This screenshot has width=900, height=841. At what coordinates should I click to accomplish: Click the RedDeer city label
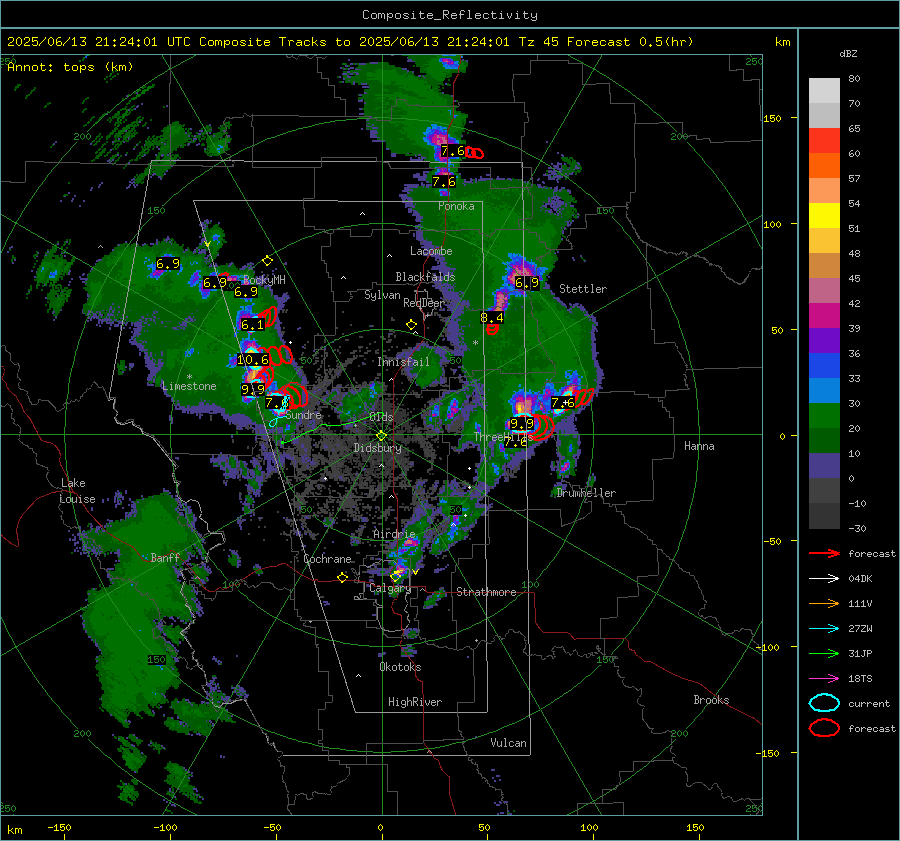pyautogui.click(x=424, y=303)
